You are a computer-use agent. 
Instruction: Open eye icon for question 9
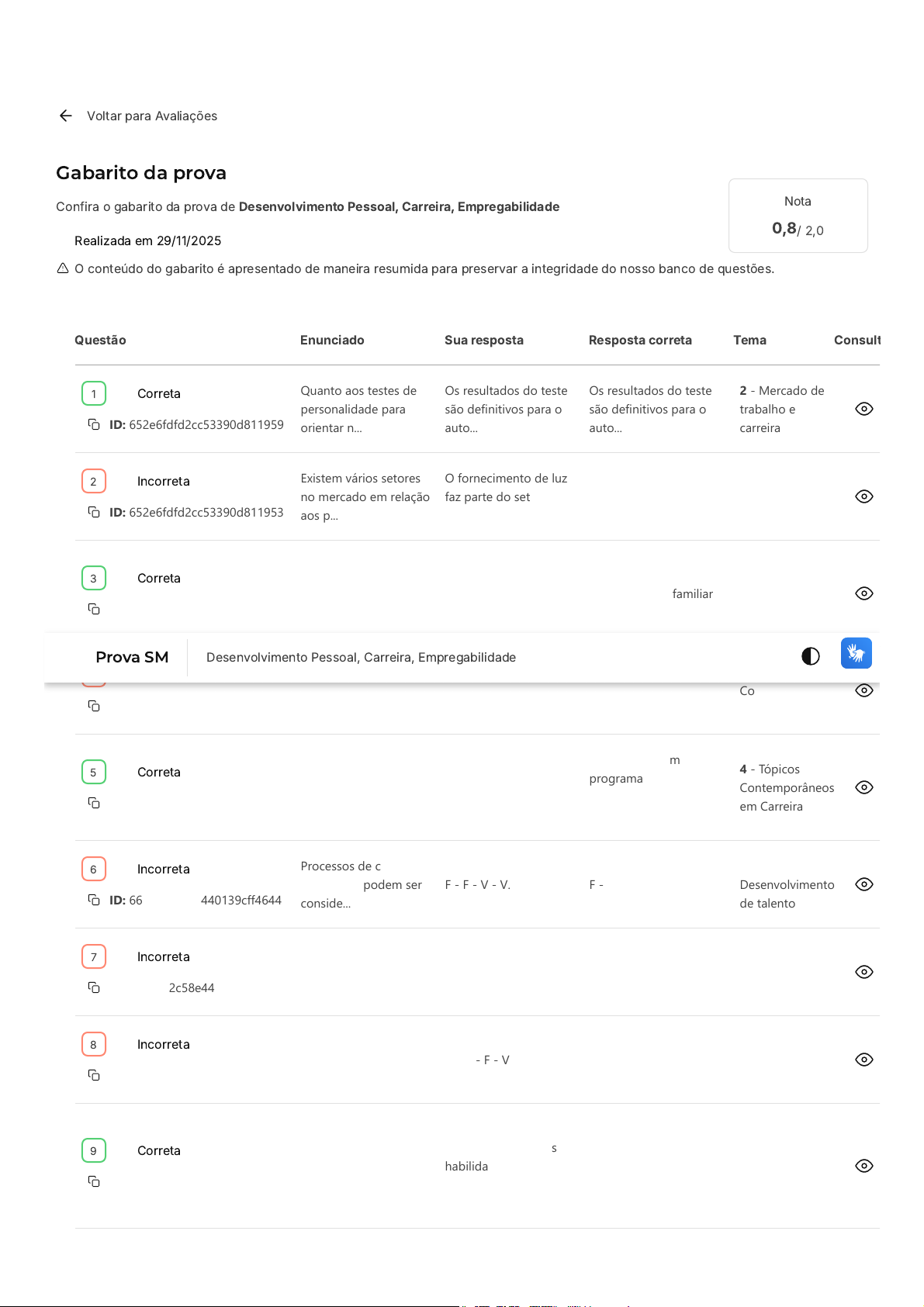tap(863, 1166)
